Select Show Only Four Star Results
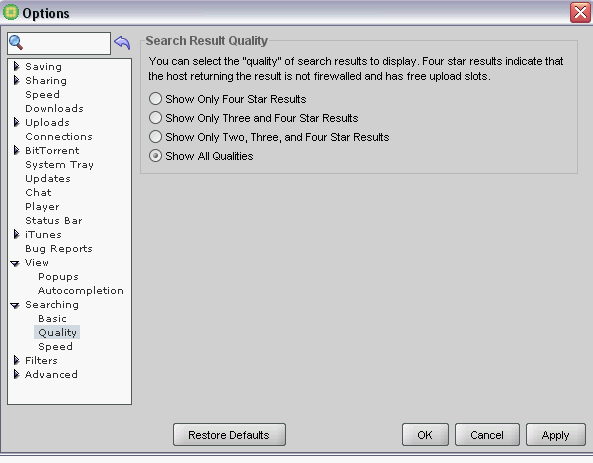 (x=155, y=99)
